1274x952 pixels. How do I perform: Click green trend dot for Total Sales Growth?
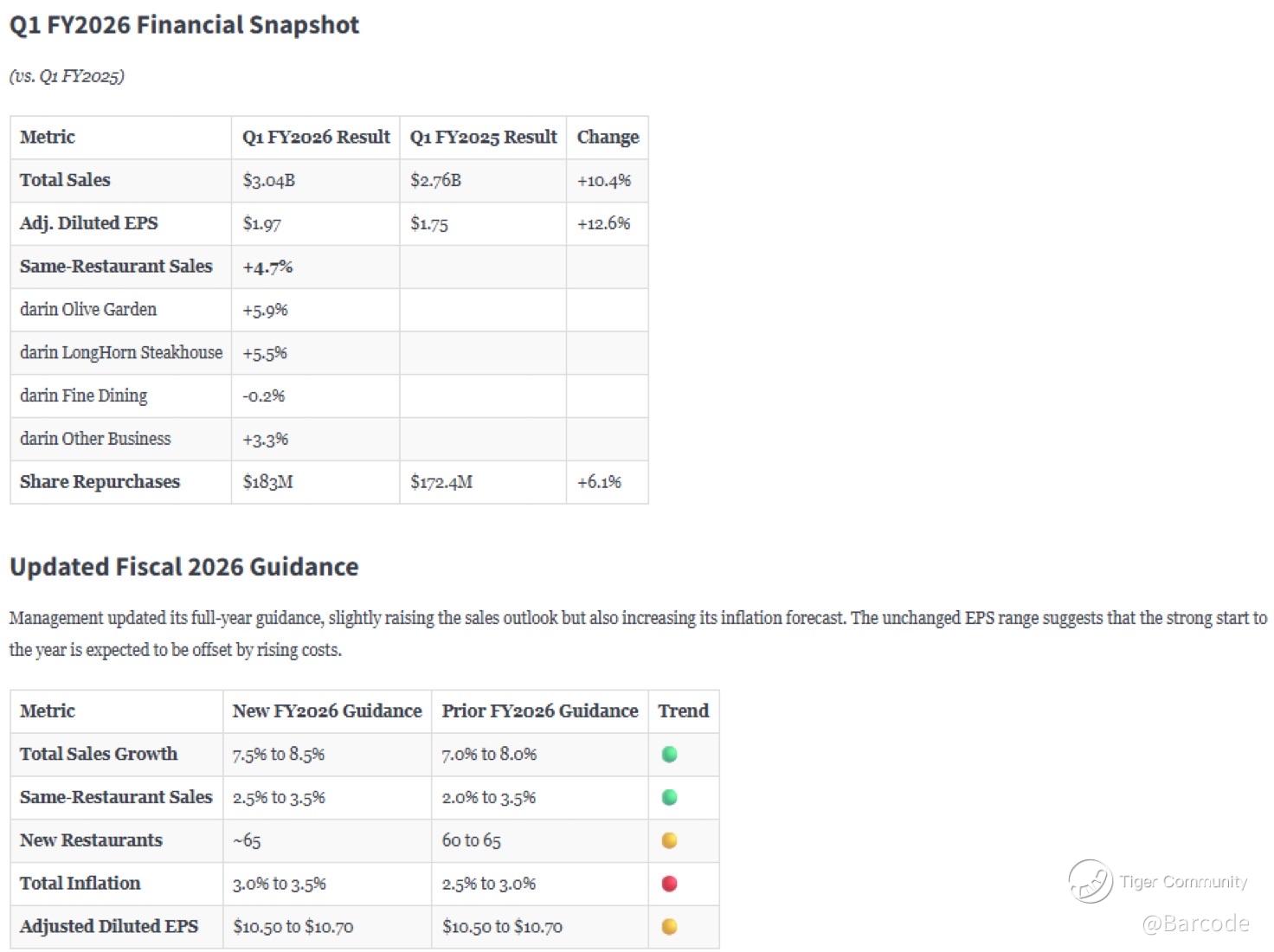[x=669, y=754]
